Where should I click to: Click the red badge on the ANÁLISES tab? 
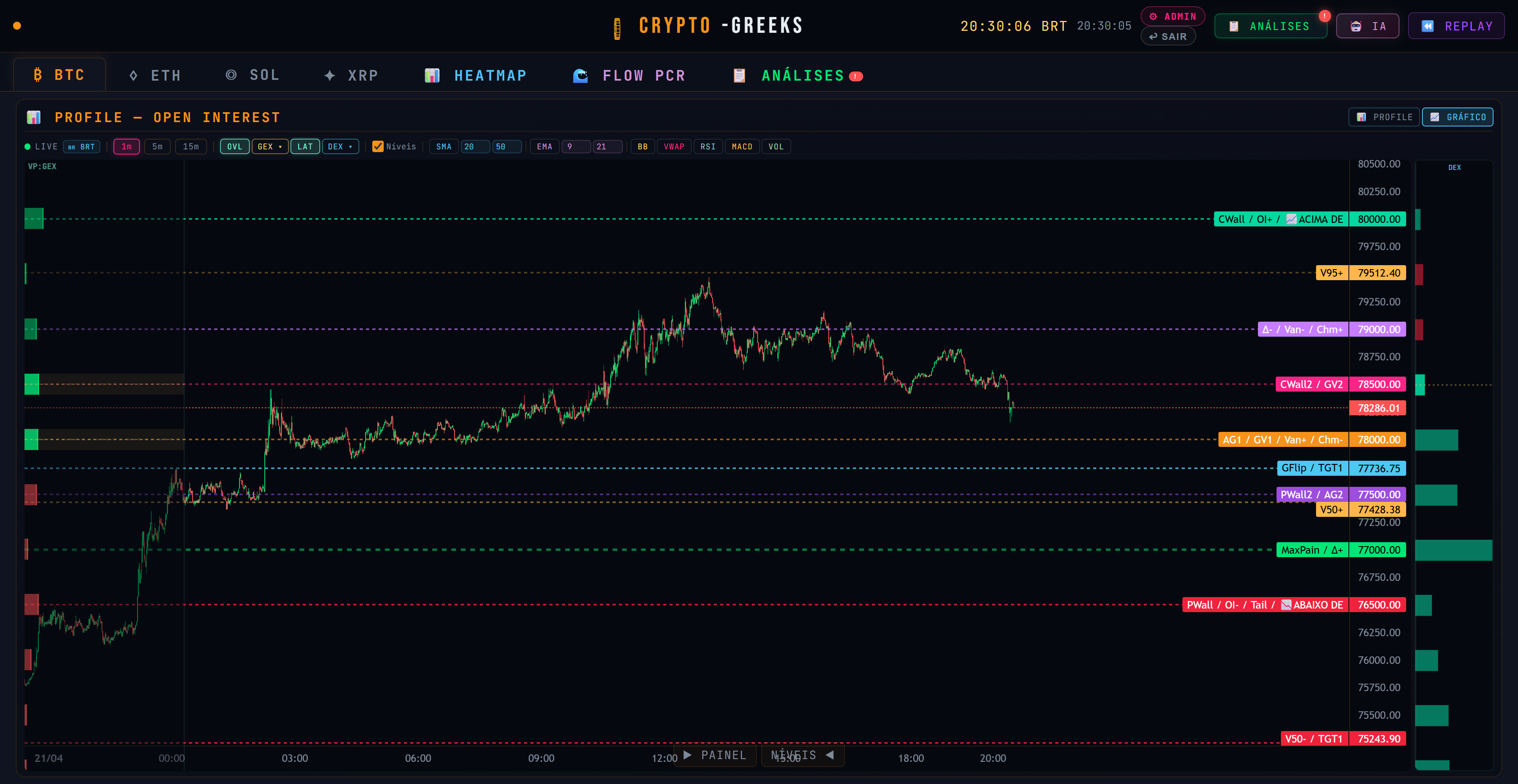click(856, 76)
